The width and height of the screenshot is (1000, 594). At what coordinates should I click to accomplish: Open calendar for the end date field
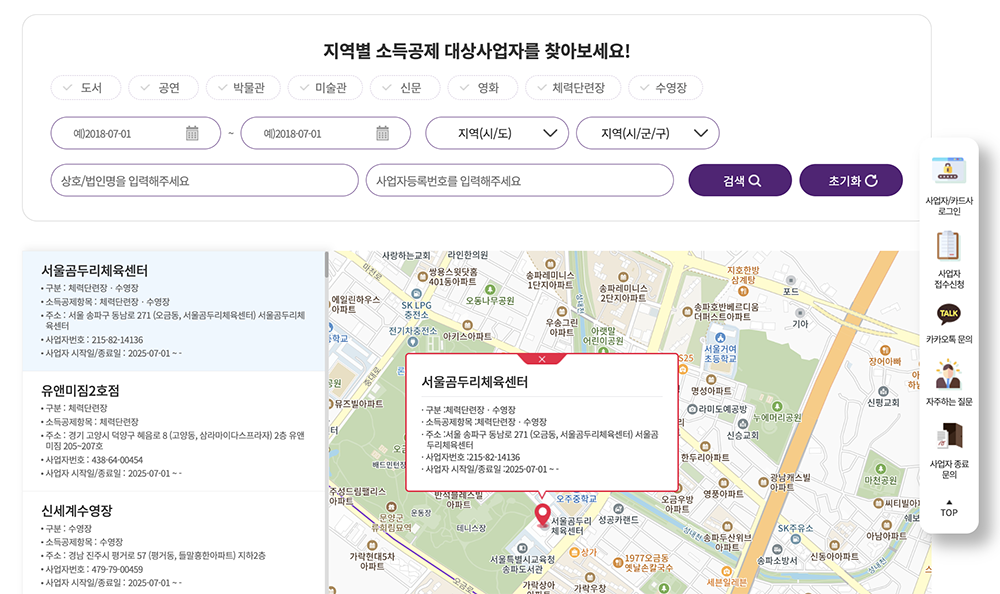pyautogui.click(x=383, y=133)
